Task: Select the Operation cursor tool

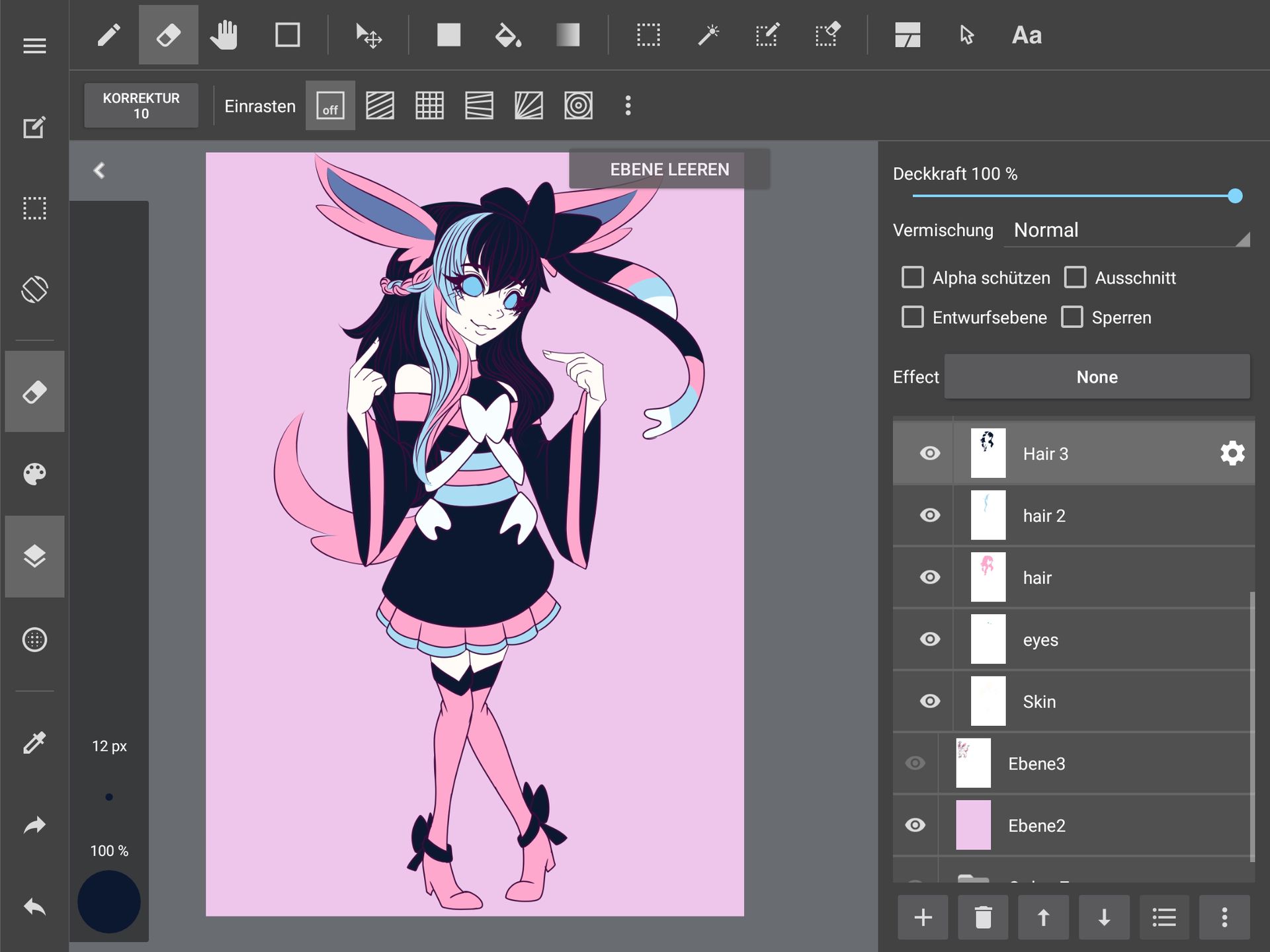Action: point(966,35)
